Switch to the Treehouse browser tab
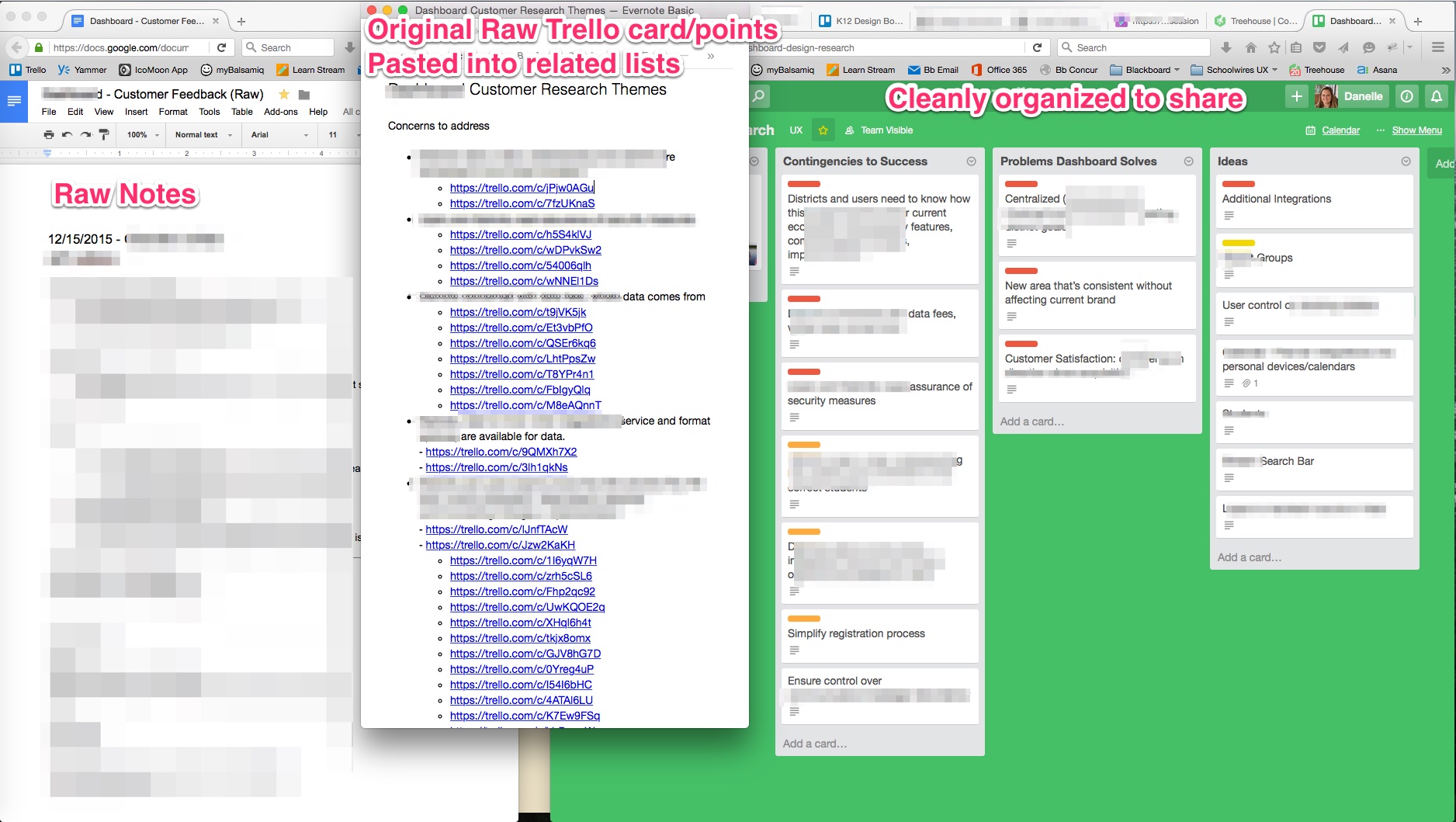 pos(1255,21)
